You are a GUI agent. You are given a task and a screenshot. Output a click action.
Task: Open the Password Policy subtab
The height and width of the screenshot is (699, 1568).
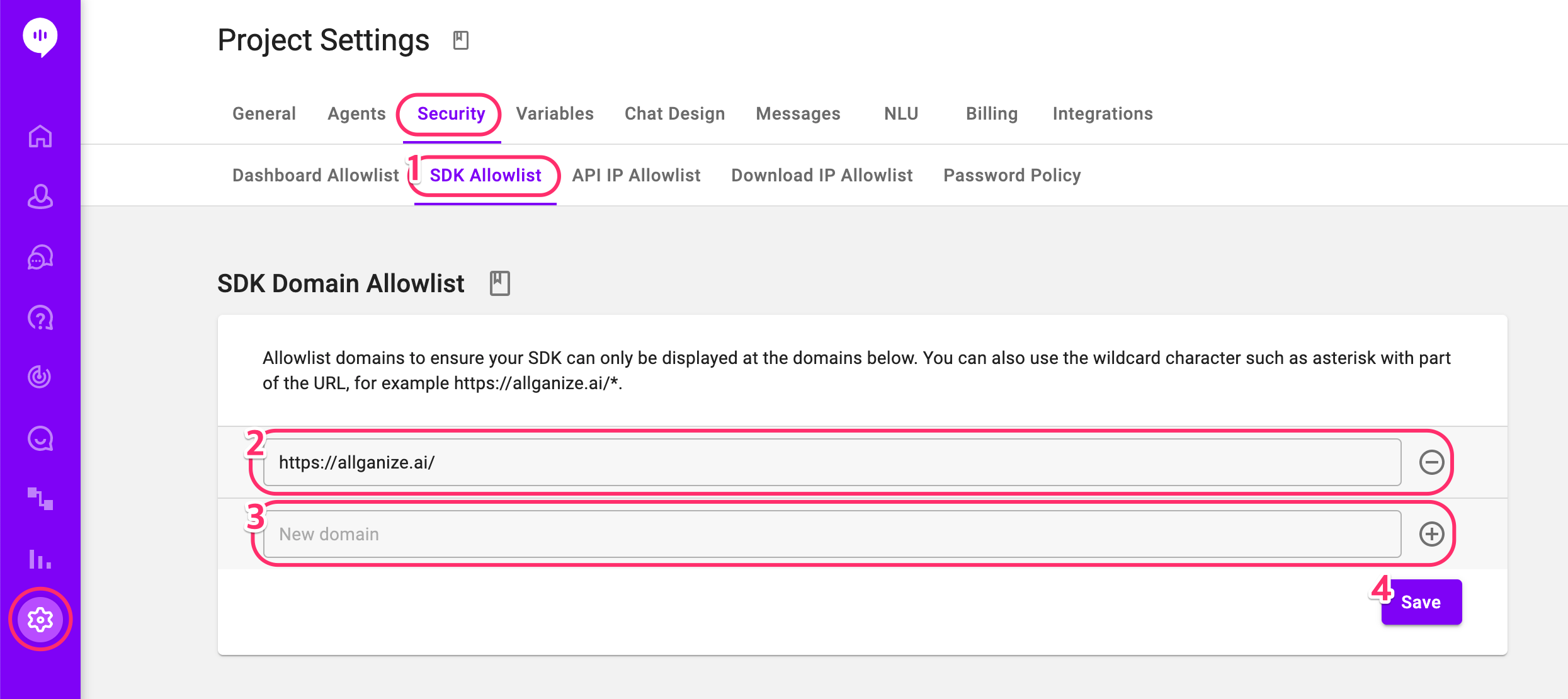(1012, 176)
